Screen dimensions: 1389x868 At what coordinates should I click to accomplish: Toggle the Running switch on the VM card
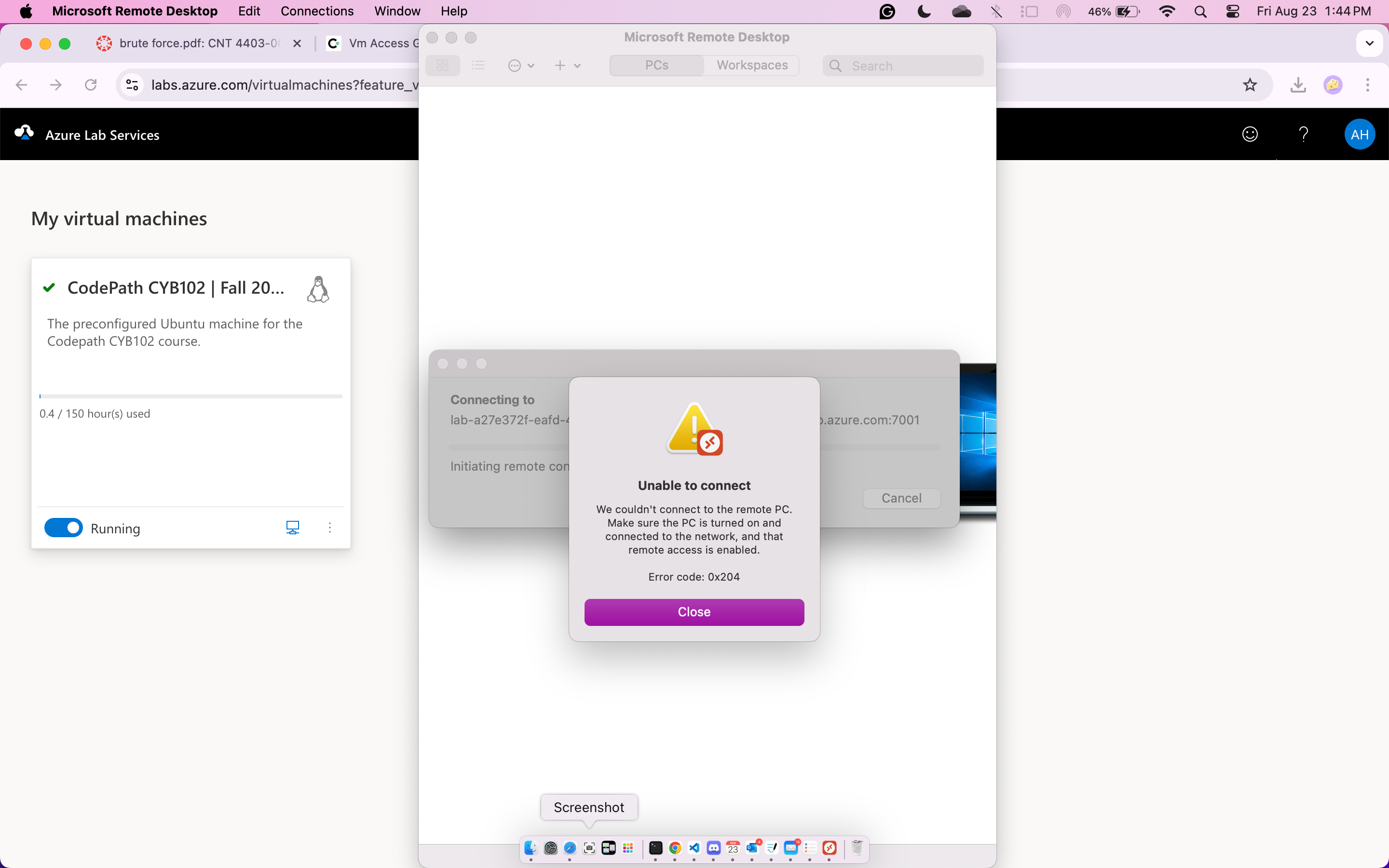pos(64,527)
